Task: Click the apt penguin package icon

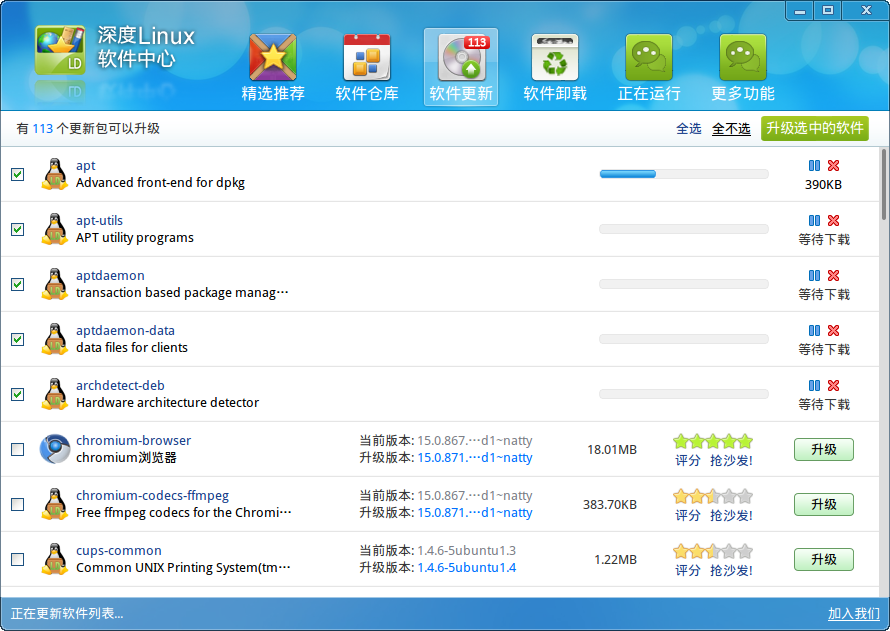Action: tap(54, 174)
